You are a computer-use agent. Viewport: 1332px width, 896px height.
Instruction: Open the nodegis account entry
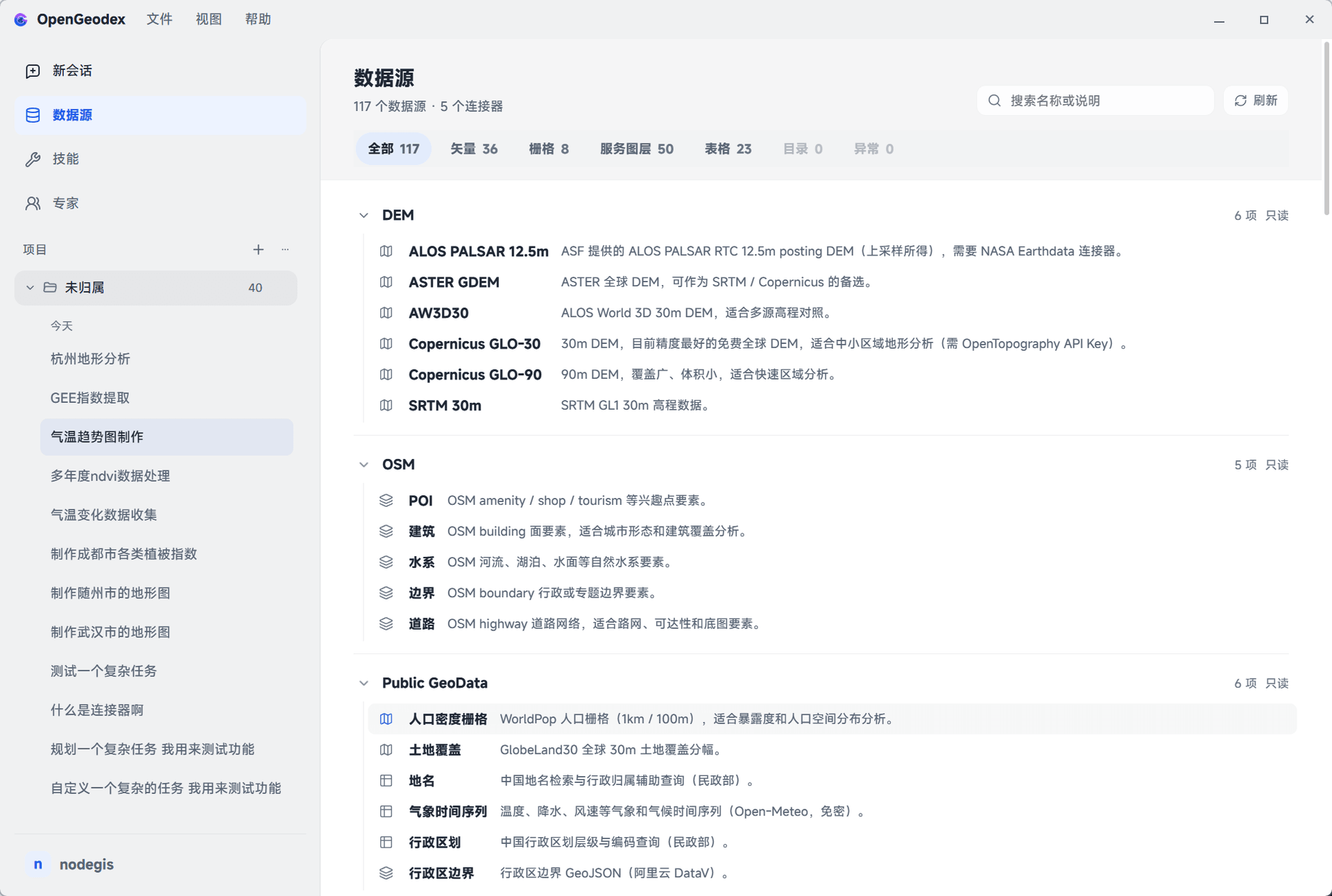pyautogui.click(x=160, y=865)
